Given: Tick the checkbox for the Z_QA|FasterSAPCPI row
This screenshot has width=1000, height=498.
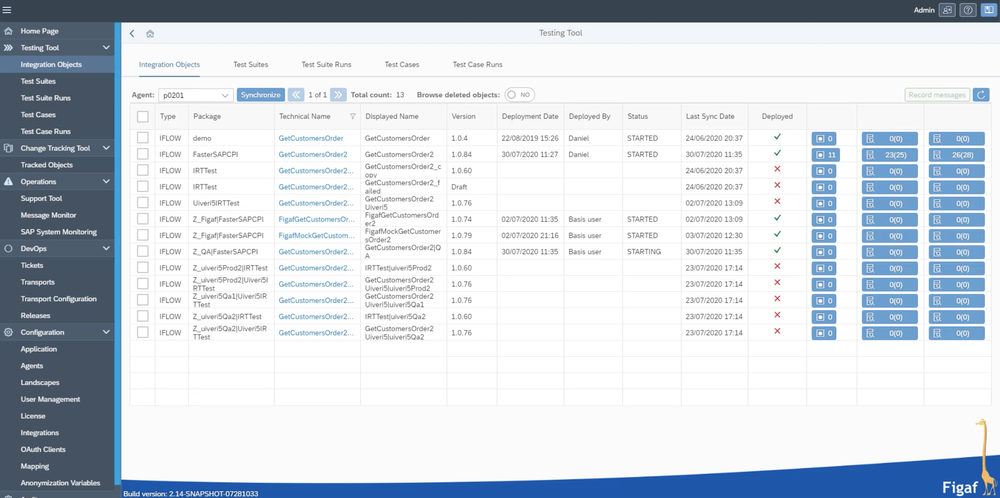Looking at the screenshot, I should (x=143, y=251).
